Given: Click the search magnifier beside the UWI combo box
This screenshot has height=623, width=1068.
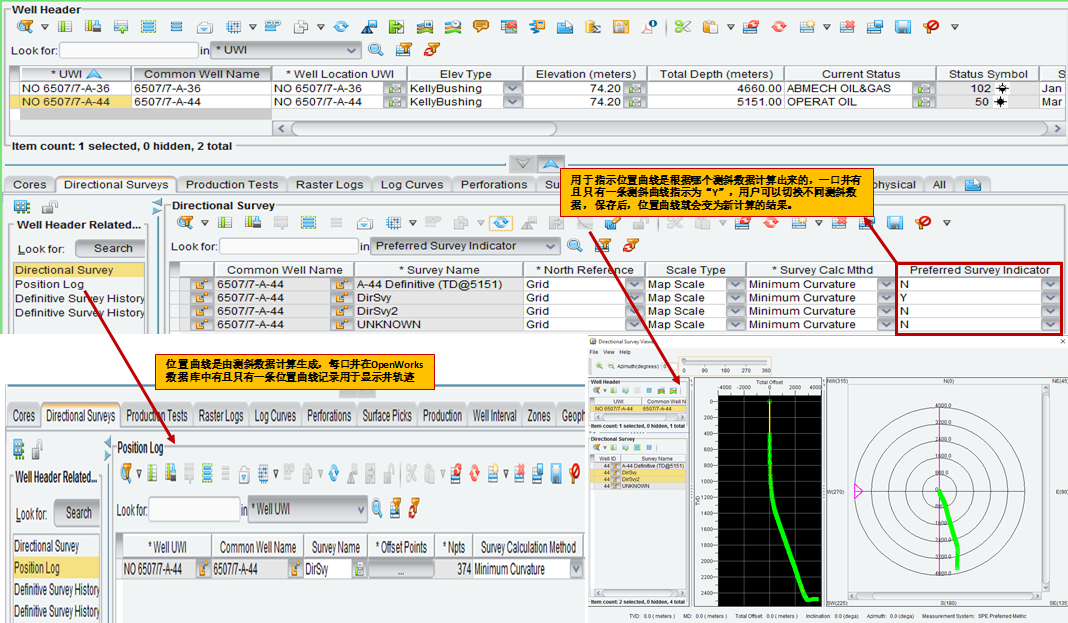Looking at the screenshot, I should click(376, 49).
